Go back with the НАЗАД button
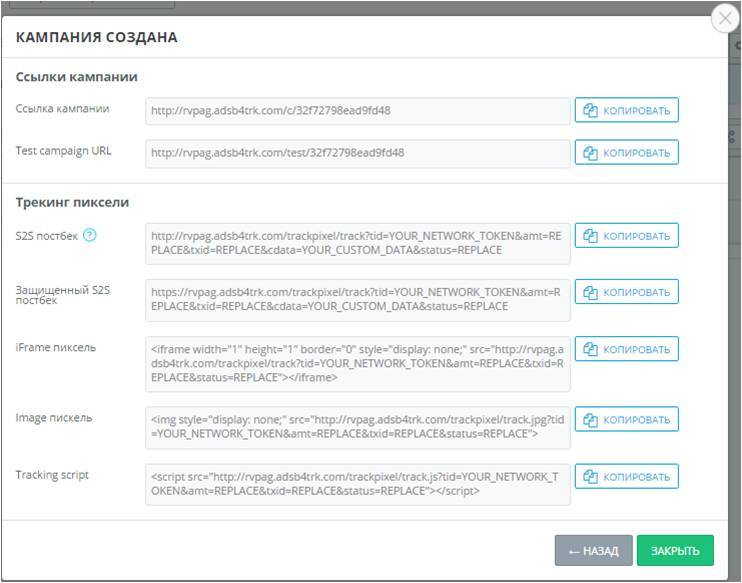Screen dimensions: 742x583 [594, 551]
